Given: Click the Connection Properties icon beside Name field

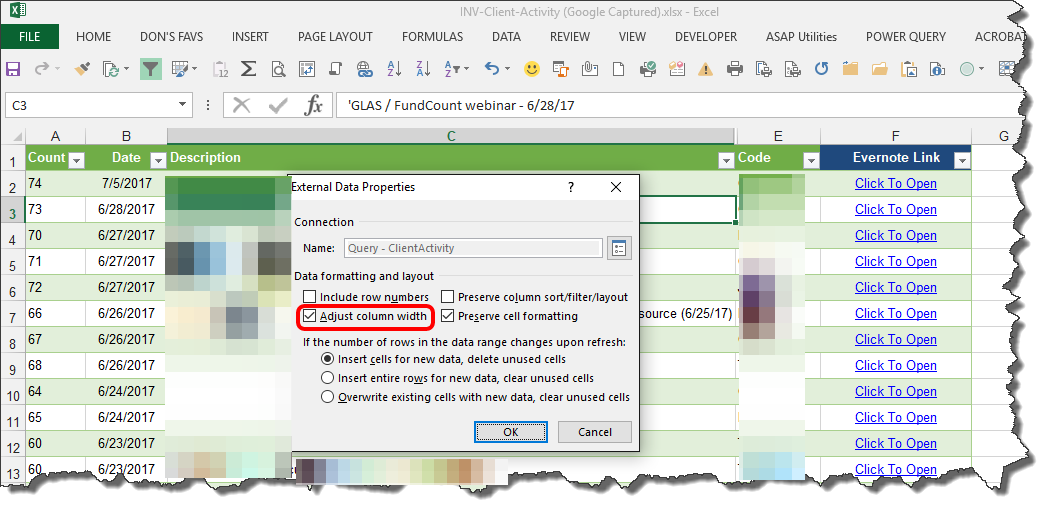Looking at the screenshot, I should tap(619, 248).
